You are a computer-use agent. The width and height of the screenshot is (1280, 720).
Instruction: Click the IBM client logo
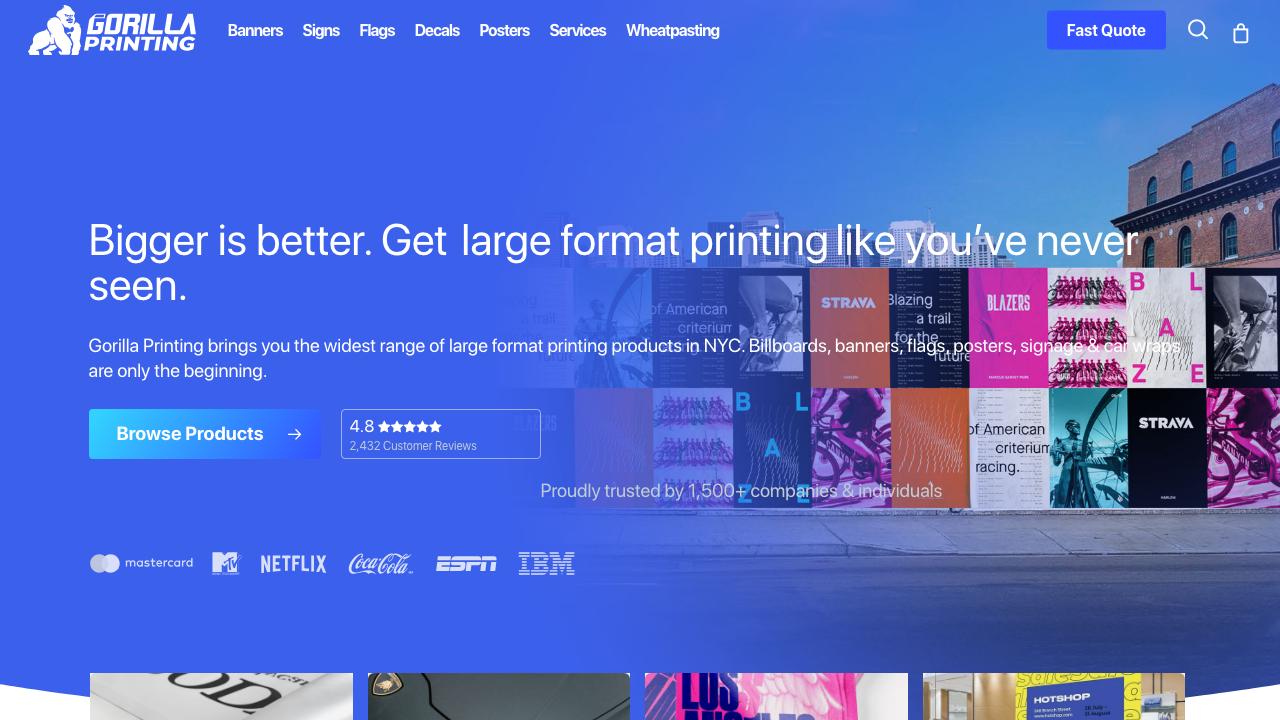[x=546, y=563]
